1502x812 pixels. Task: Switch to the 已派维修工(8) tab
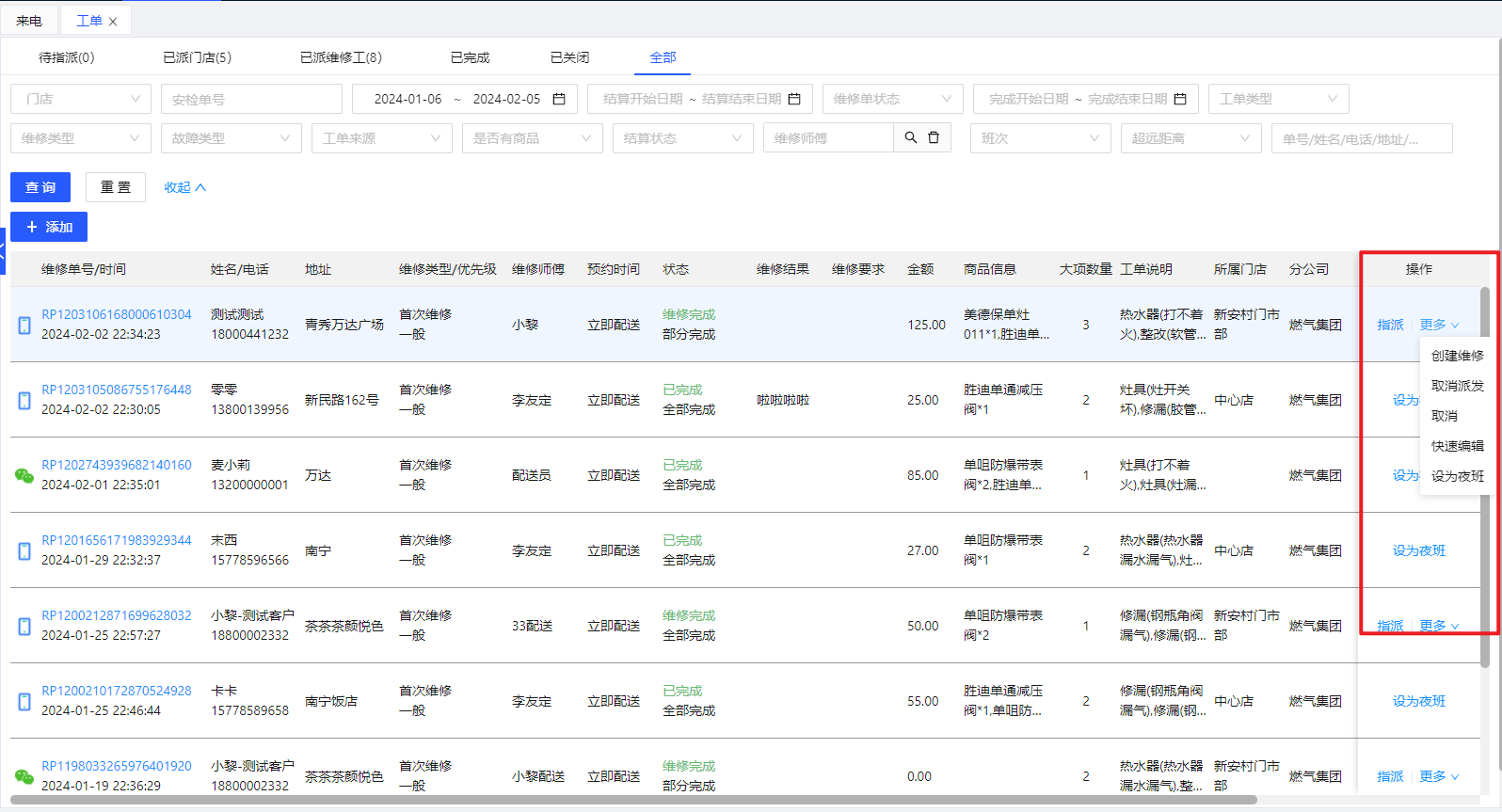tap(341, 57)
